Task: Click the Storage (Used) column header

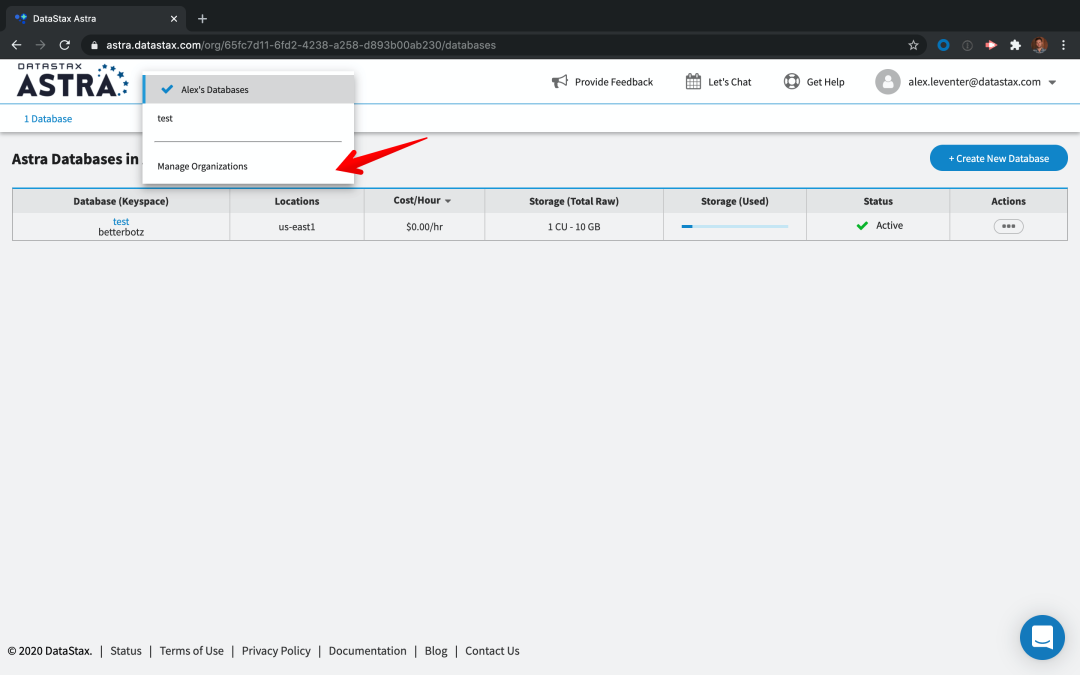Action: point(734,201)
